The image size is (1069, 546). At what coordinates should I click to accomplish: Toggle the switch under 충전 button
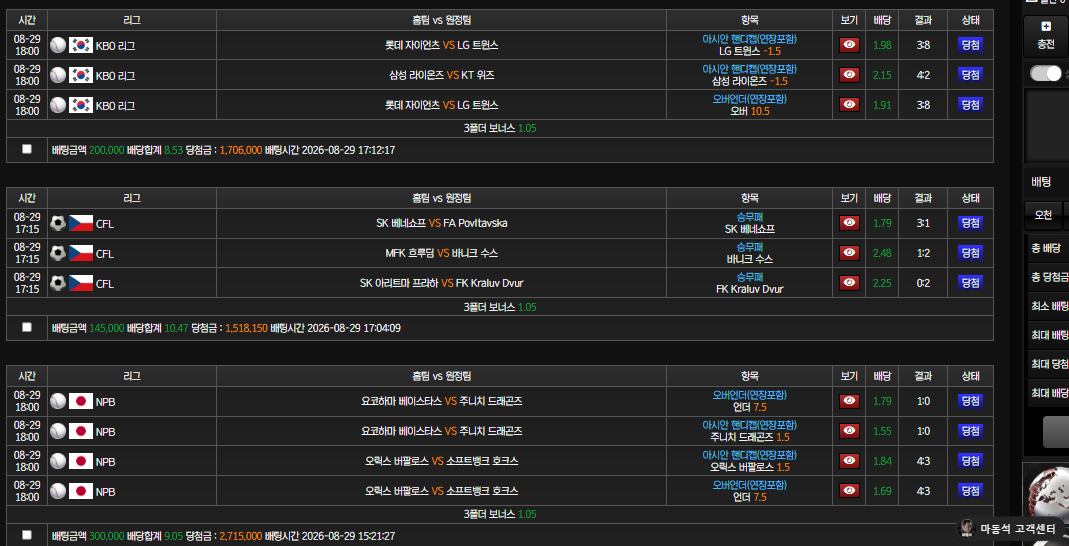point(1045,73)
